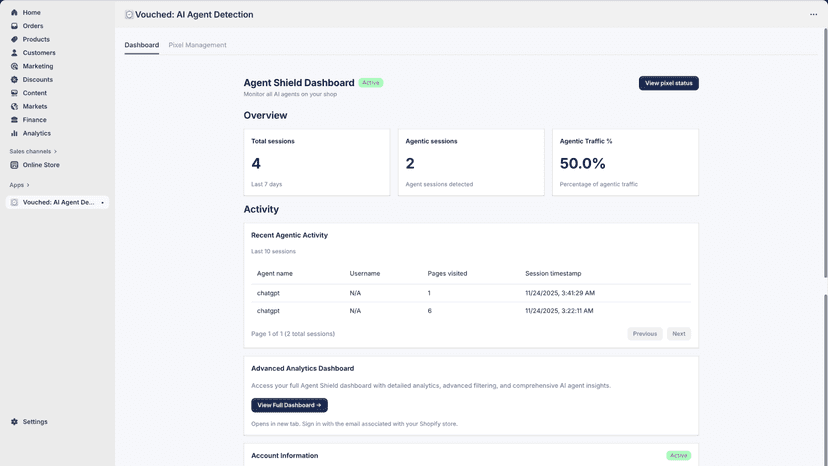Click the Username column header
The height and width of the screenshot is (466, 828).
pos(365,274)
